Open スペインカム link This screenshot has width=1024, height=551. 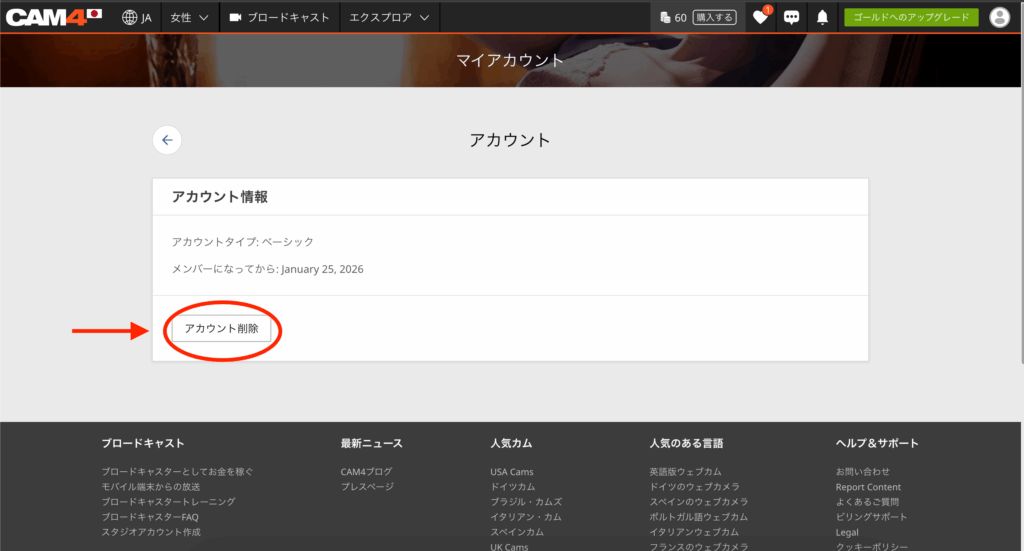click(x=517, y=531)
